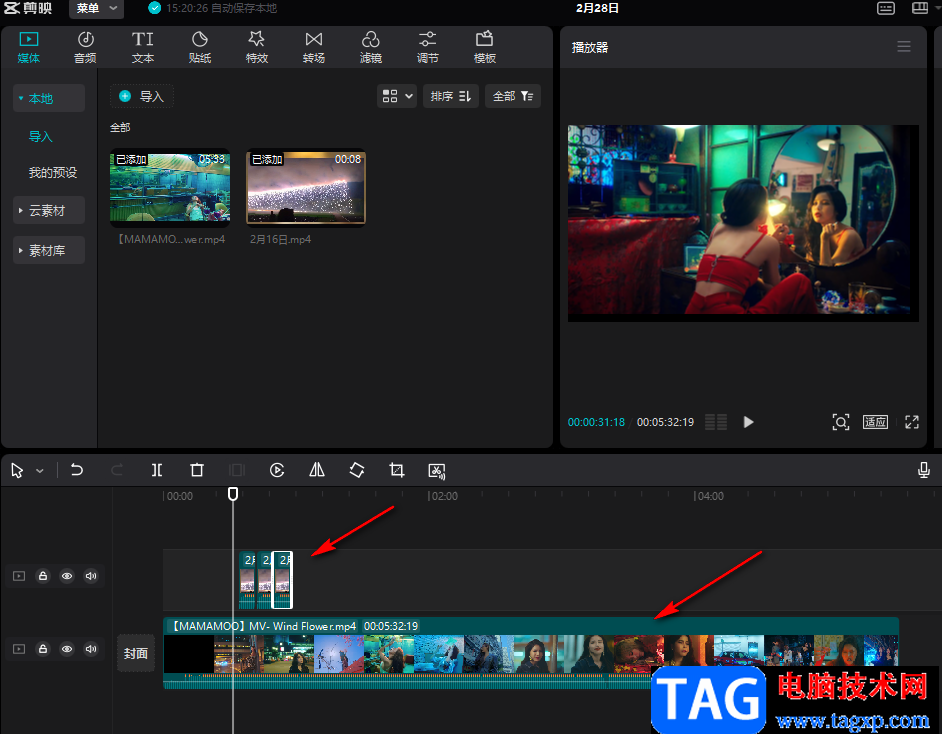
Task: Start voiceover recording with microphone icon
Action: [x=924, y=470]
